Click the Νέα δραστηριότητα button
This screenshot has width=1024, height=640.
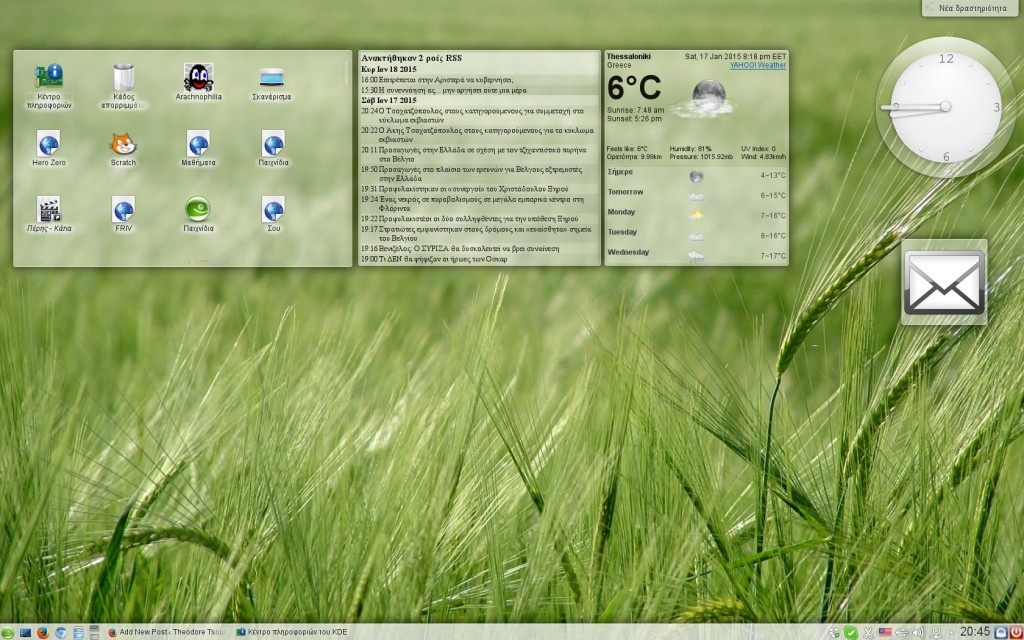pyautogui.click(x=972, y=8)
